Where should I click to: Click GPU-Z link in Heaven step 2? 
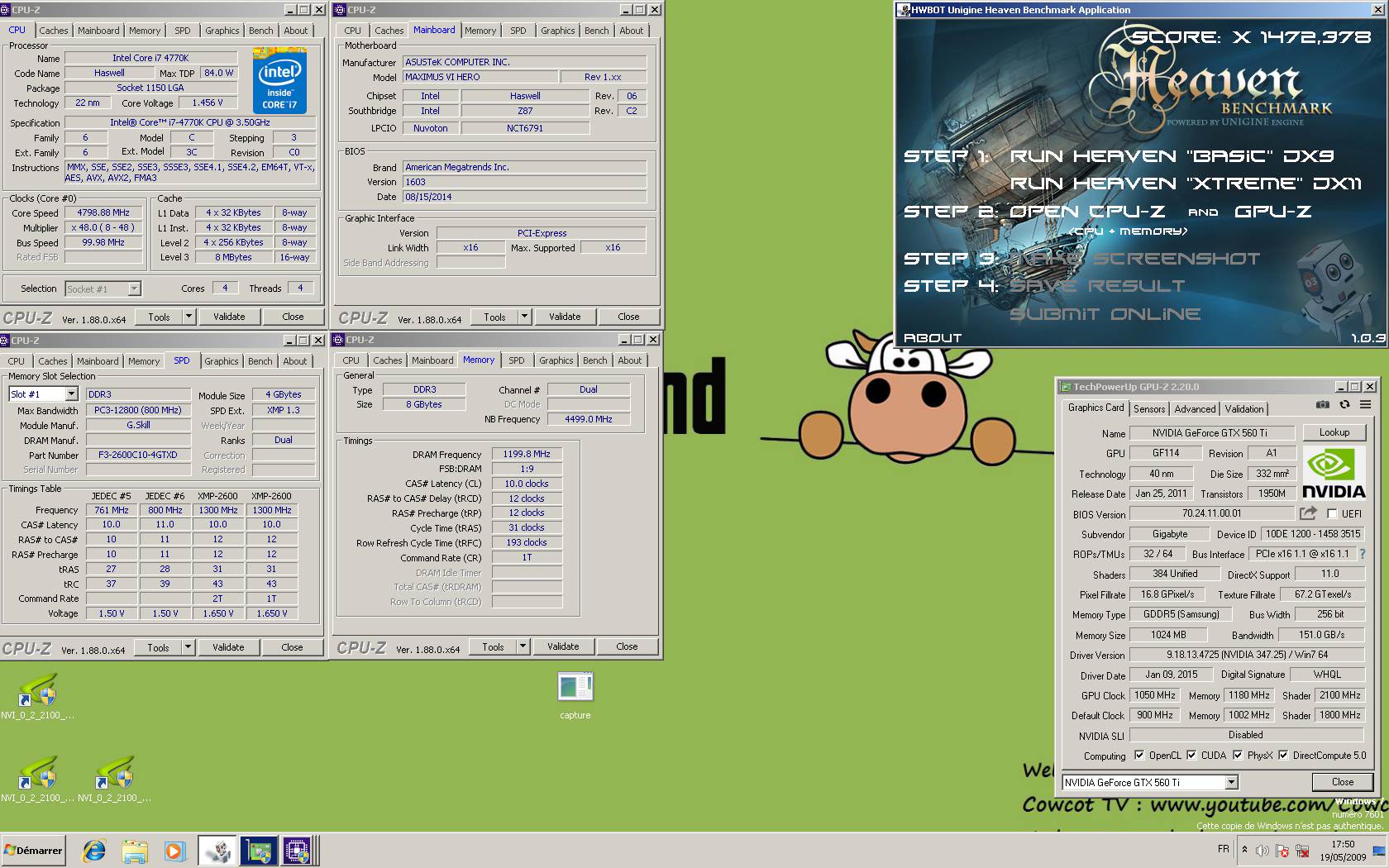pyautogui.click(x=1272, y=212)
